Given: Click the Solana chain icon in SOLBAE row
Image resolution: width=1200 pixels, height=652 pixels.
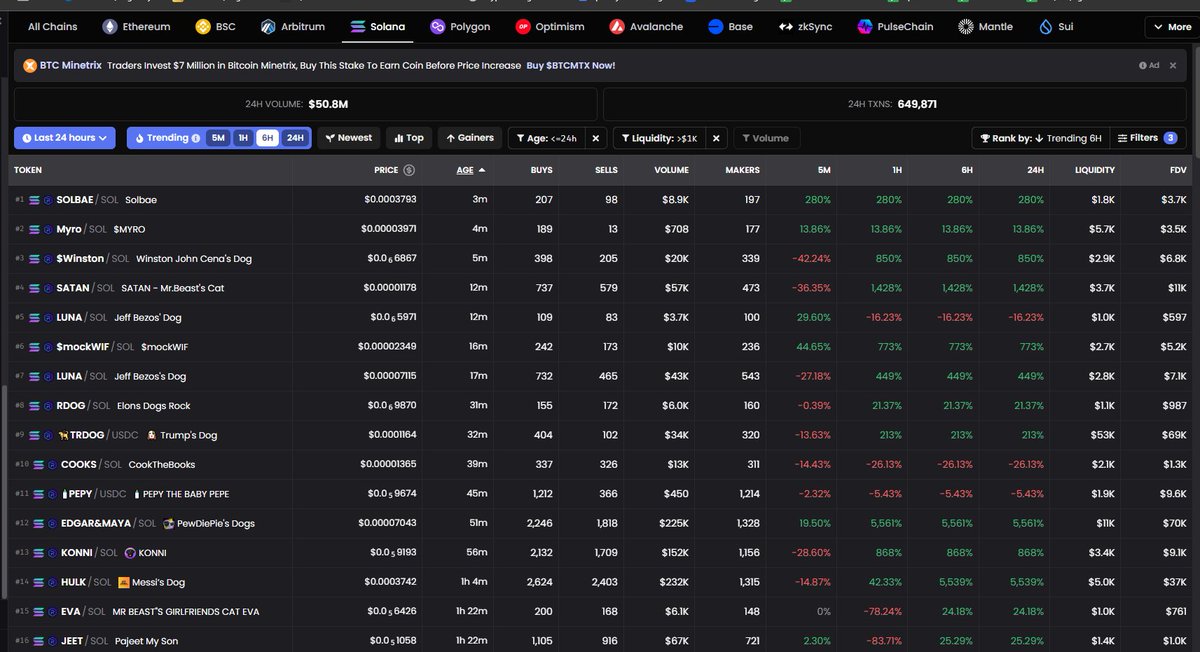Looking at the screenshot, I should point(35,200).
